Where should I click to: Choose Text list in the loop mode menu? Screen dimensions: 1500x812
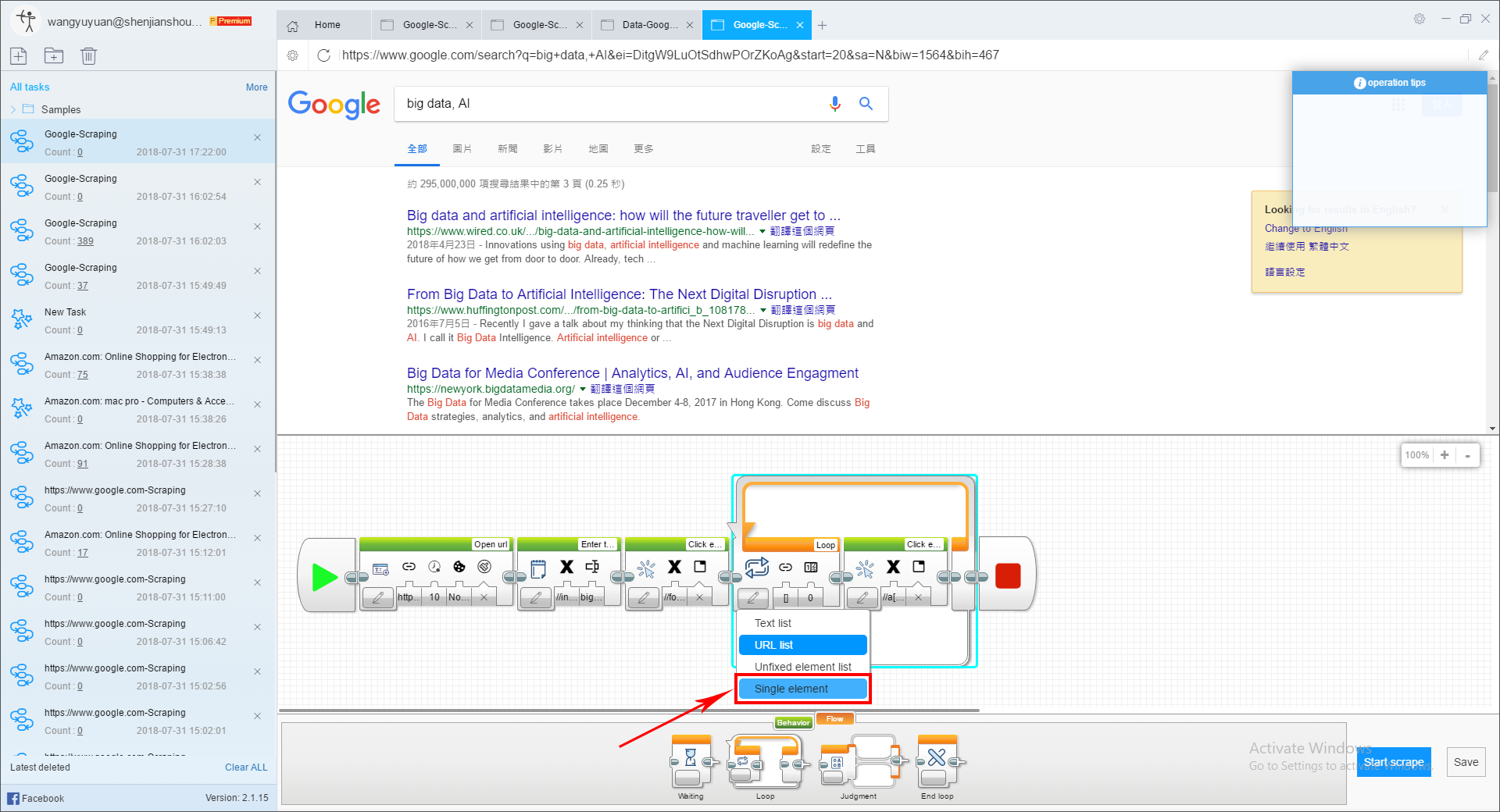click(x=803, y=623)
